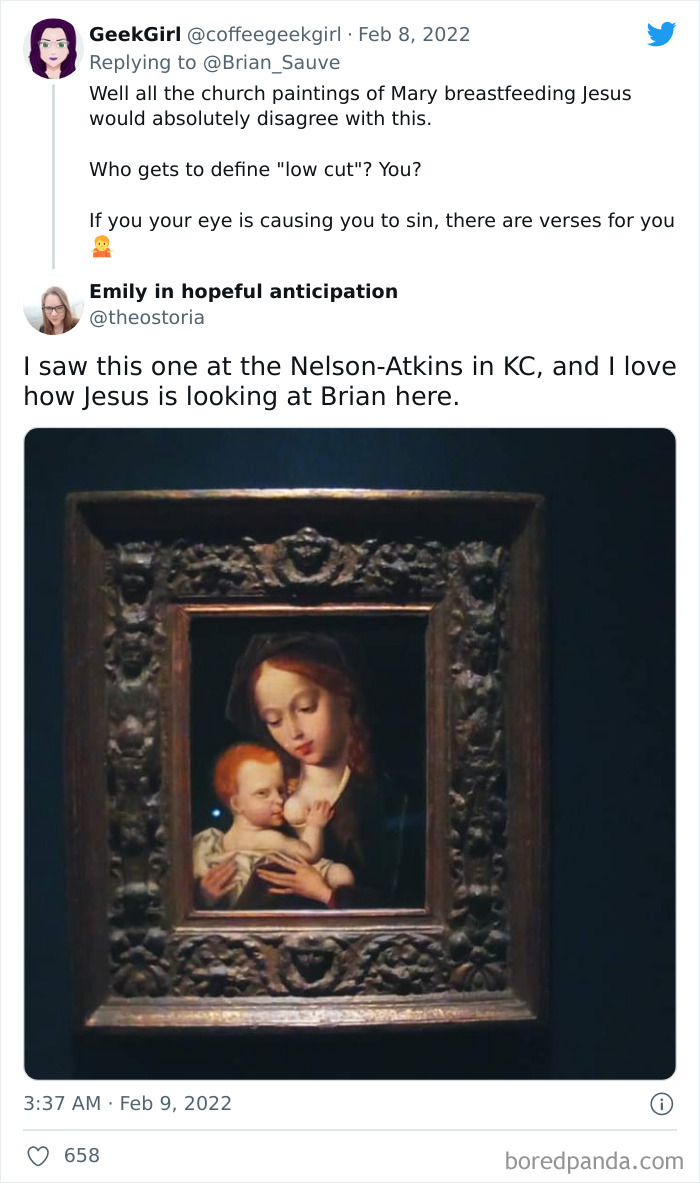Open the 3:37 AM · Feb 9, 2022 timestamp
Viewport: 700px width, 1183px height.
[x=128, y=1104]
